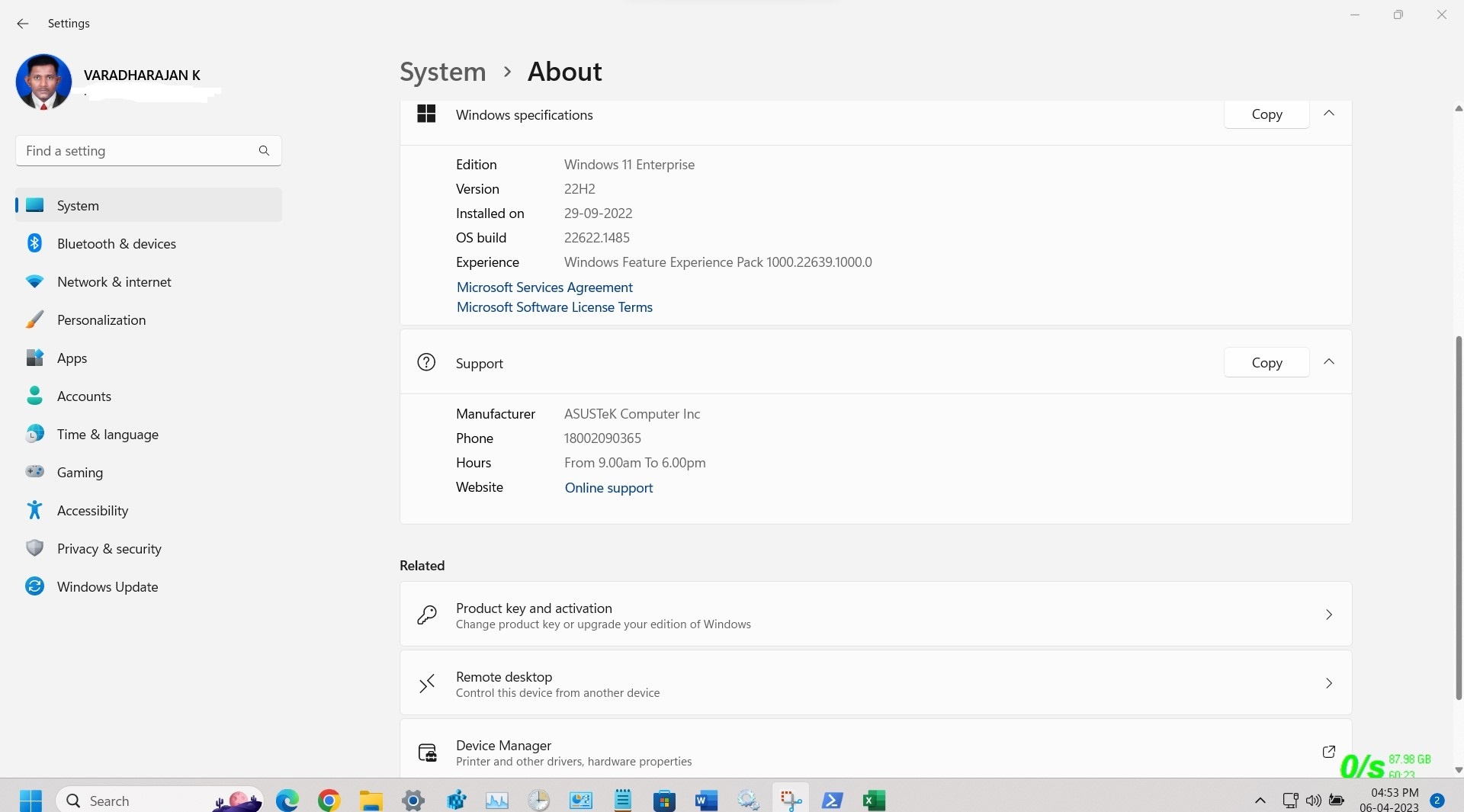Open Accessibility settings
The image size is (1464, 812).
(x=149, y=510)
